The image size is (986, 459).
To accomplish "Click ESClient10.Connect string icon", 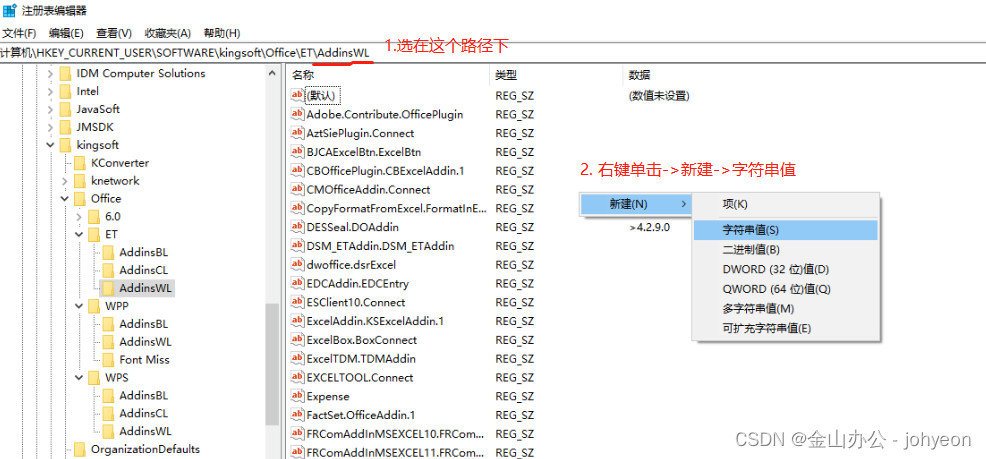I will pos(297,302).
